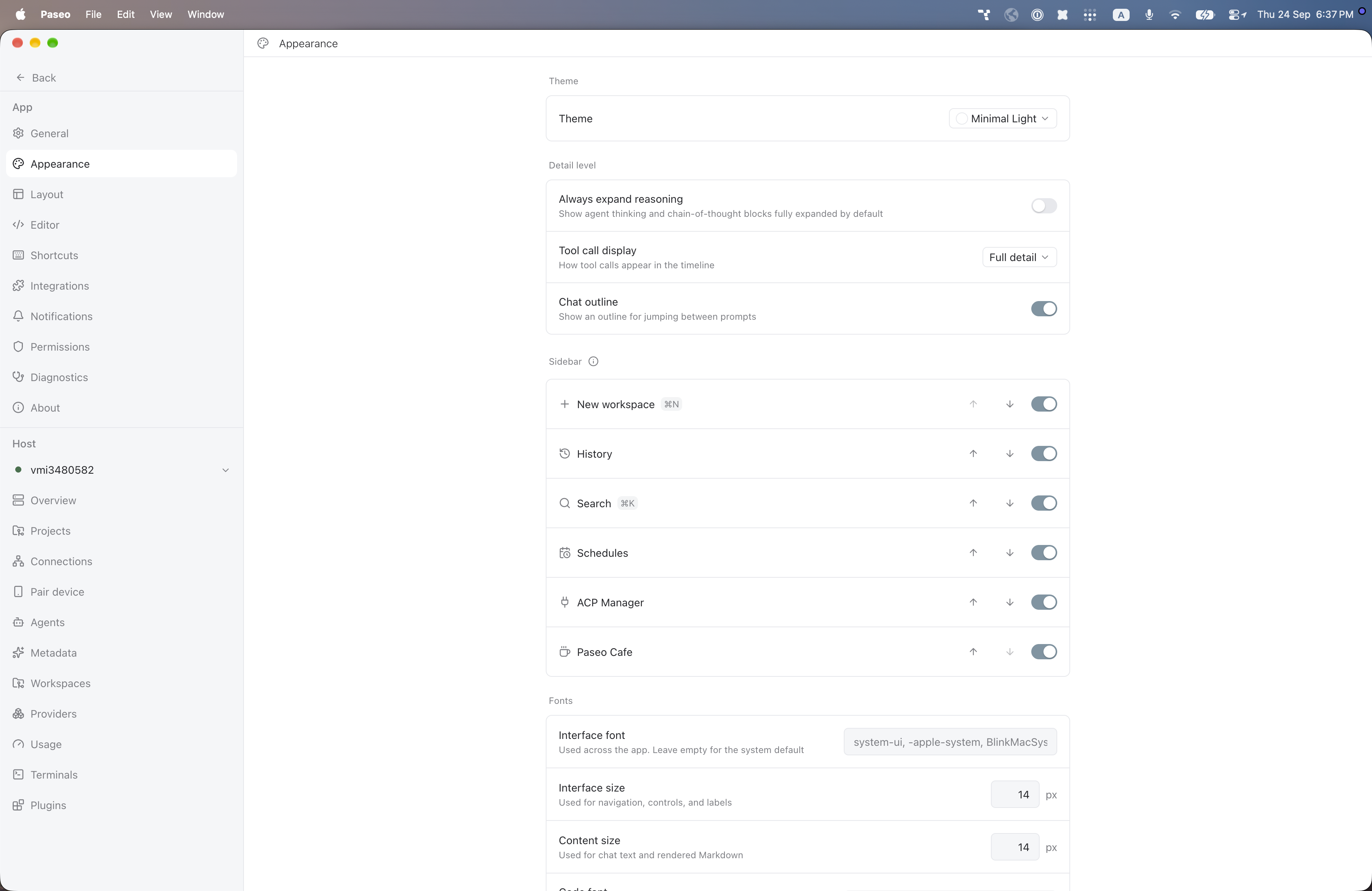Open the Minimal Light theme dropdown

pos(1002,119)
